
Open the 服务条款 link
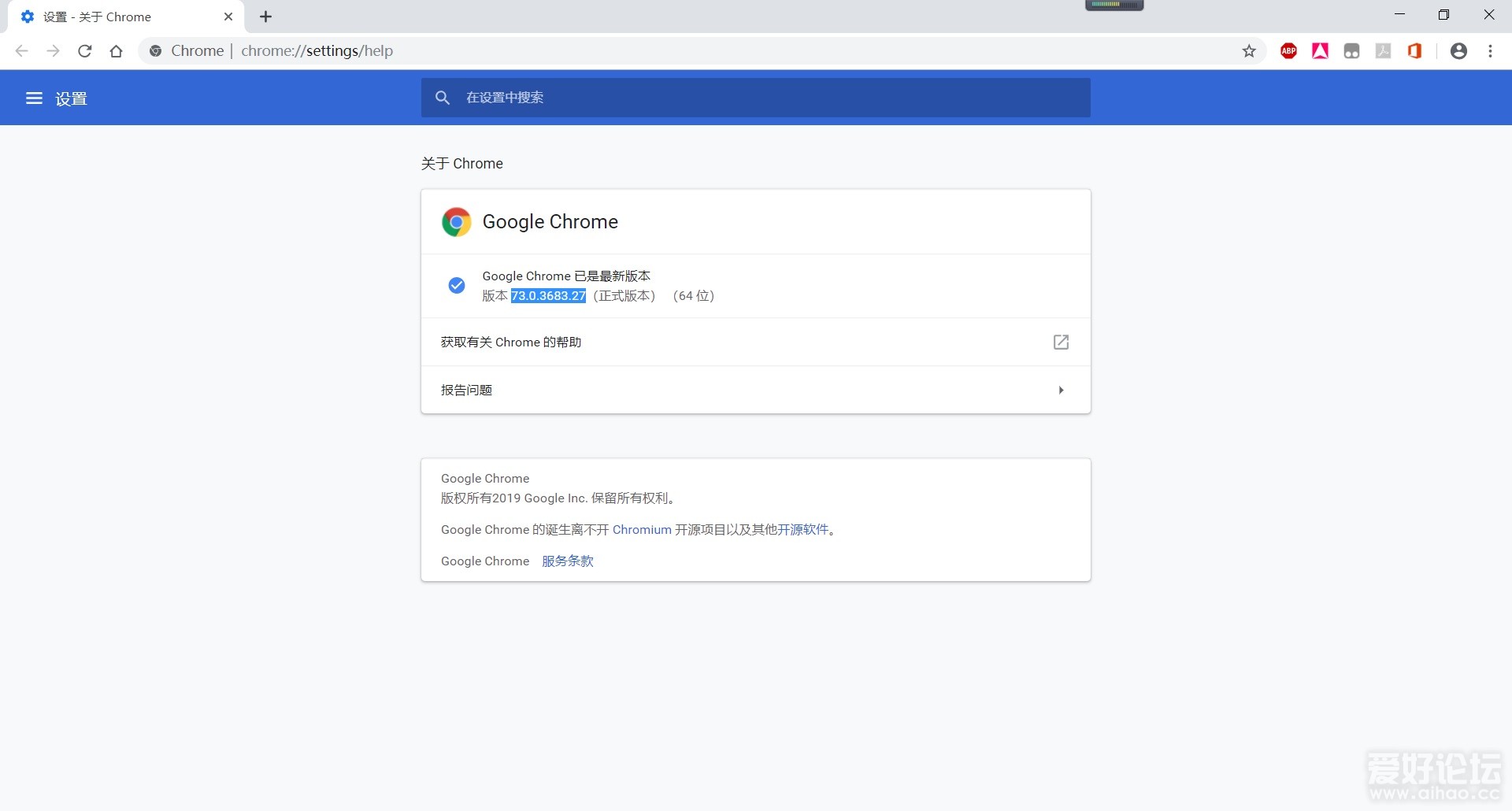(x=568, y=561)
